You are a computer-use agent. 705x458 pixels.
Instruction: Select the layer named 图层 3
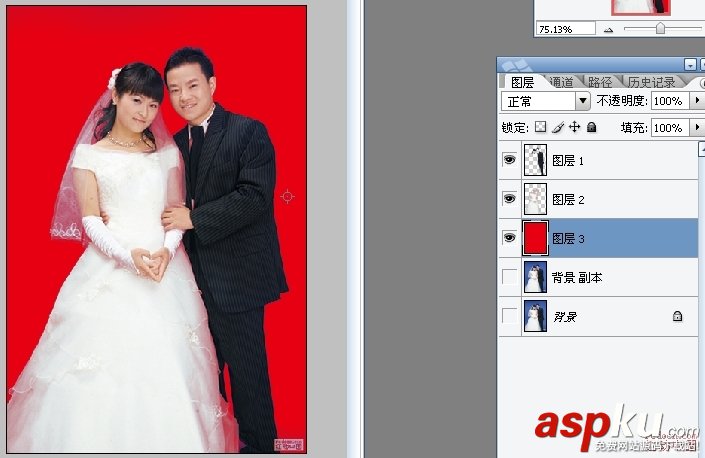pos(568,238)
